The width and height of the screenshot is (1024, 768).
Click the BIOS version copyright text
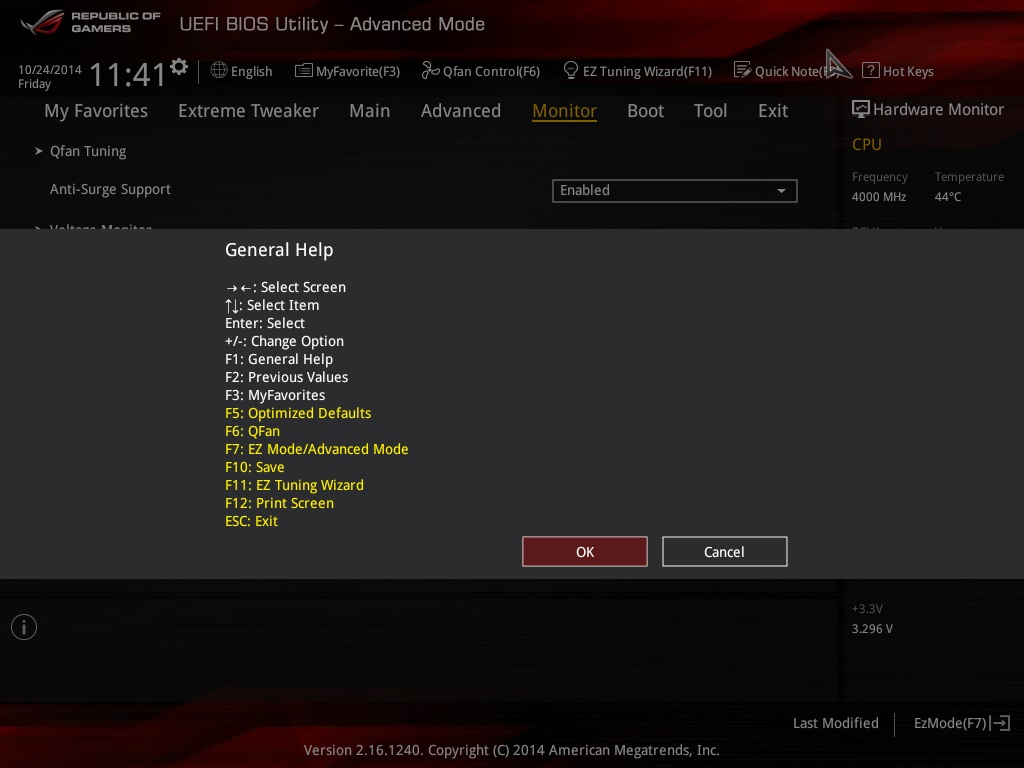point(511,750)
